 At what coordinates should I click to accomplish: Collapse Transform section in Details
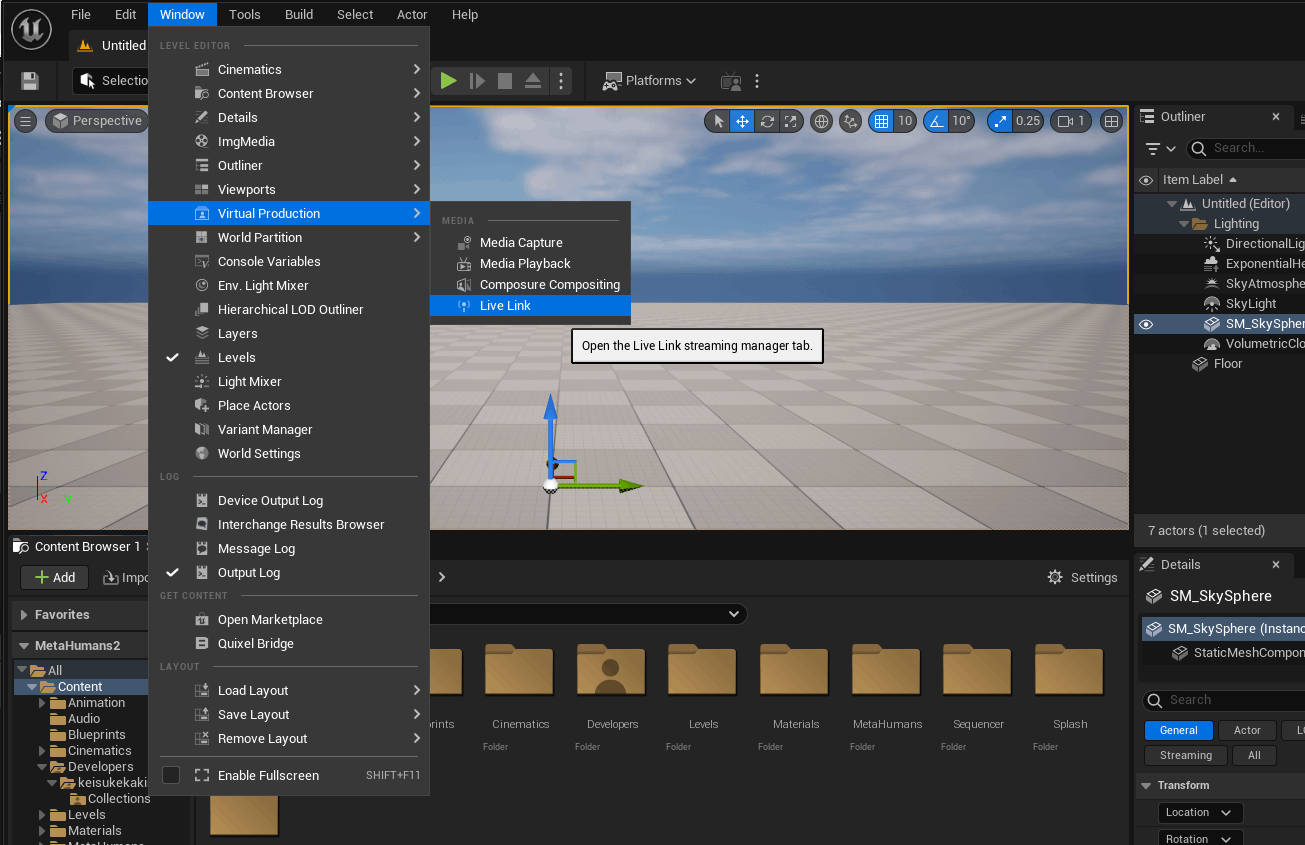(x=1146, y=786)
